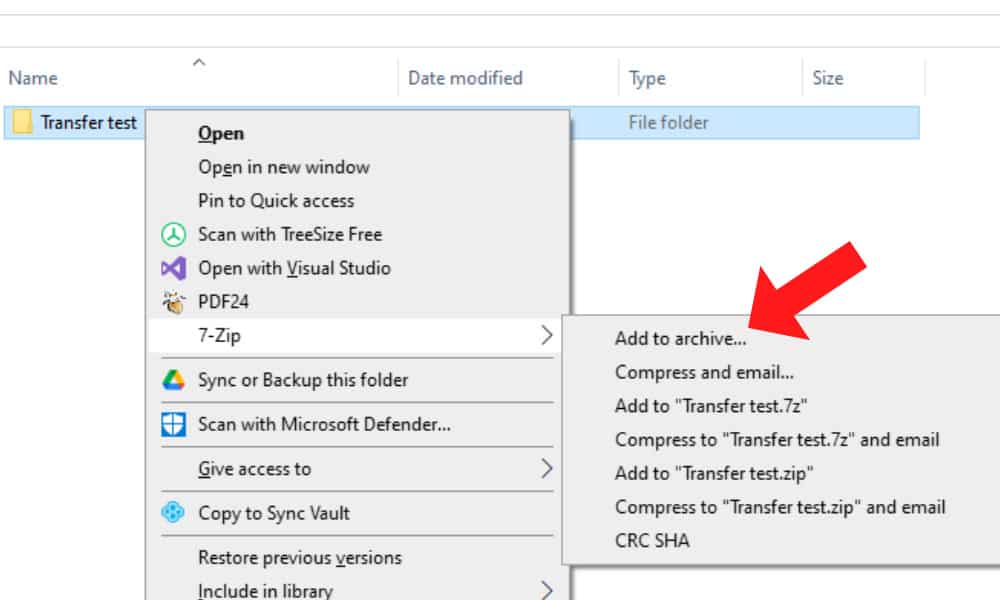Screen dimensions: 1000x600
Task: Expand the 7-Zip submenu arrow
Action: pyautogui.click(x=546, y=336)
